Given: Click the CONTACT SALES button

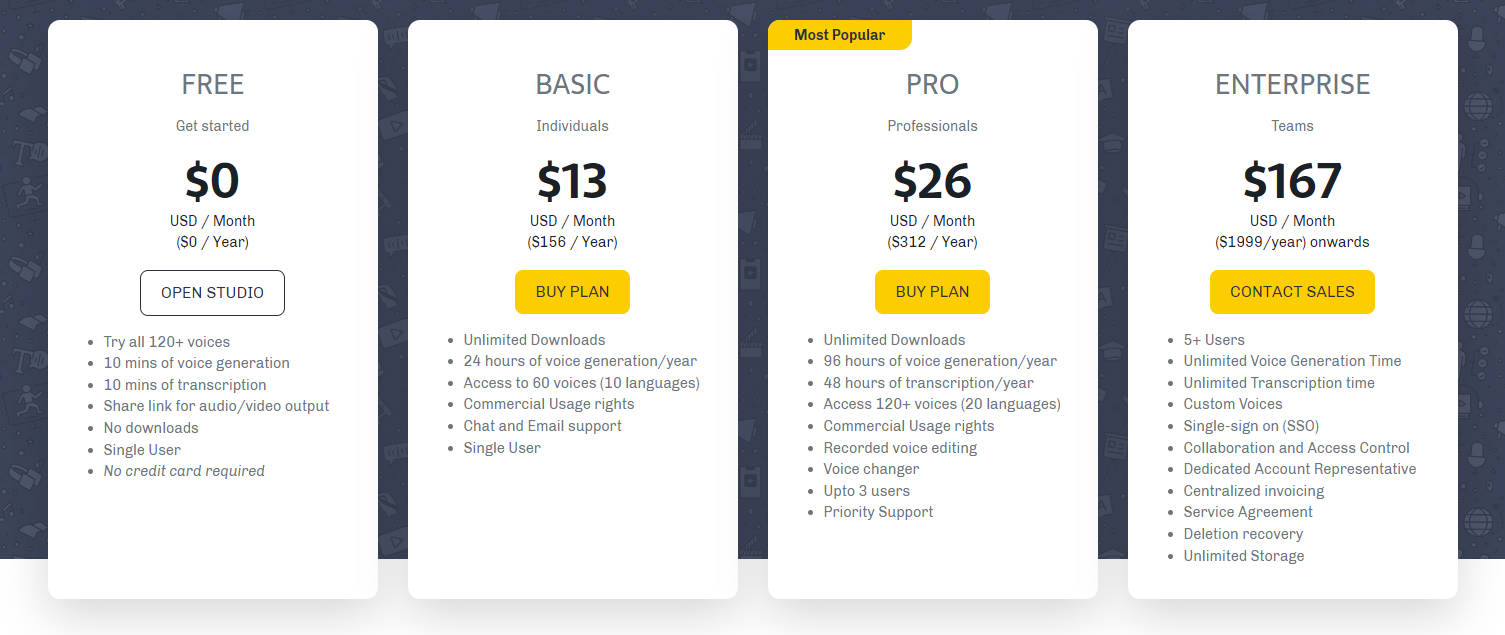Looking at the screenshot, I should pos(1292,292).
